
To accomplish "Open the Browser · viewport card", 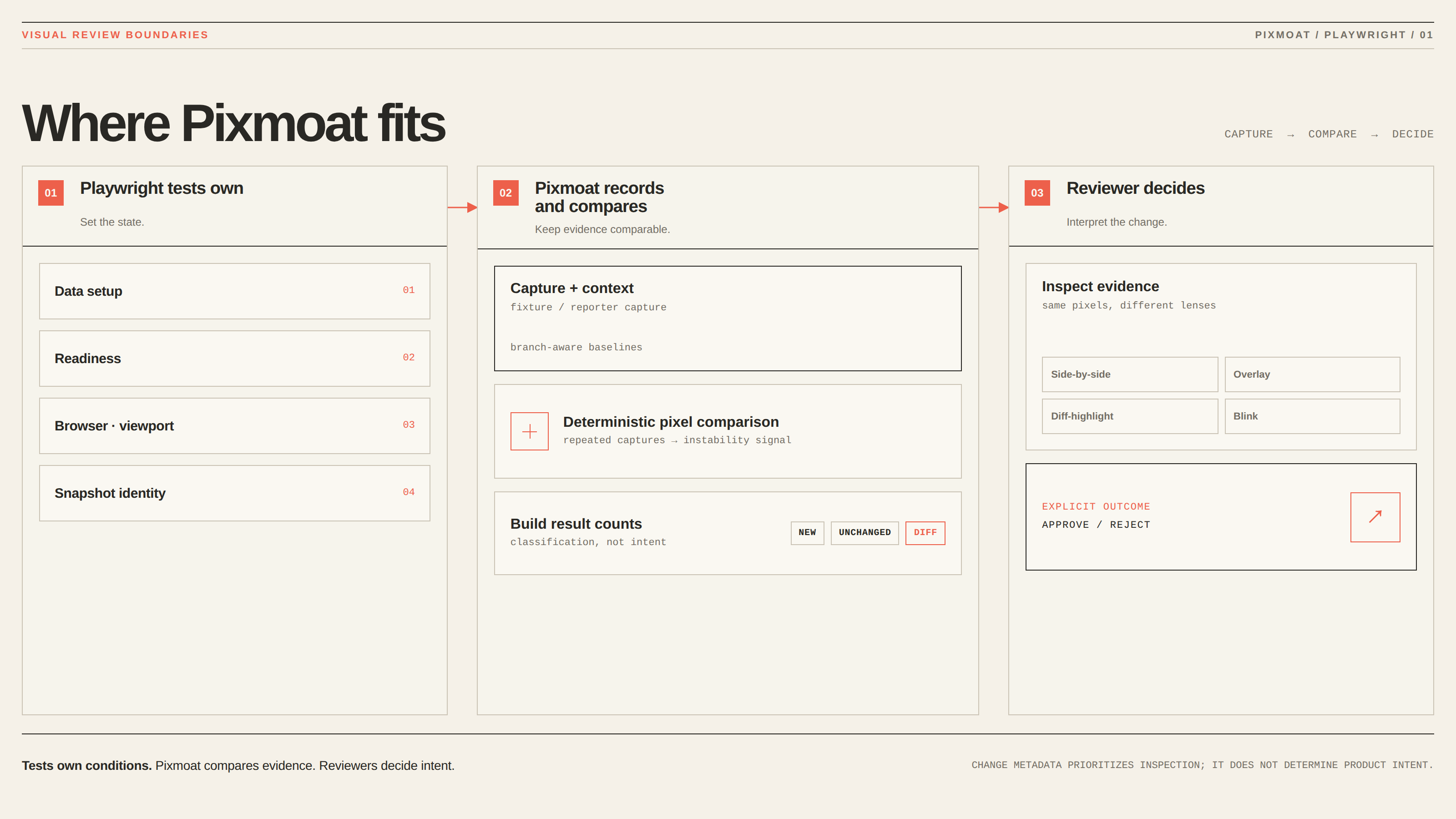I will pos(235,425).
